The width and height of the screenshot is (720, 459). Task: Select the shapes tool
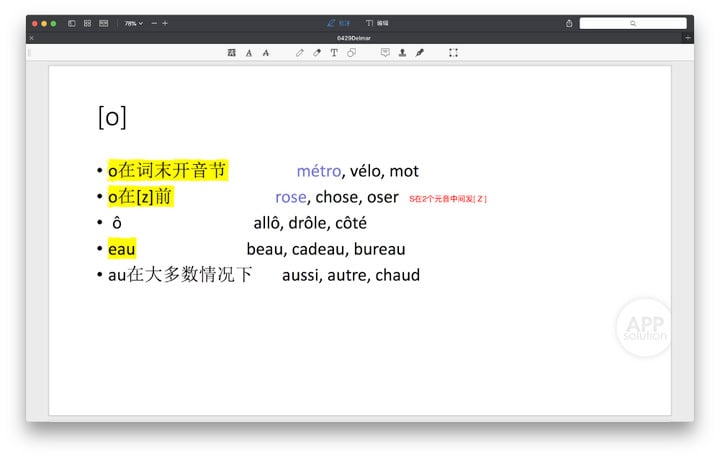[x=351, y=53]
